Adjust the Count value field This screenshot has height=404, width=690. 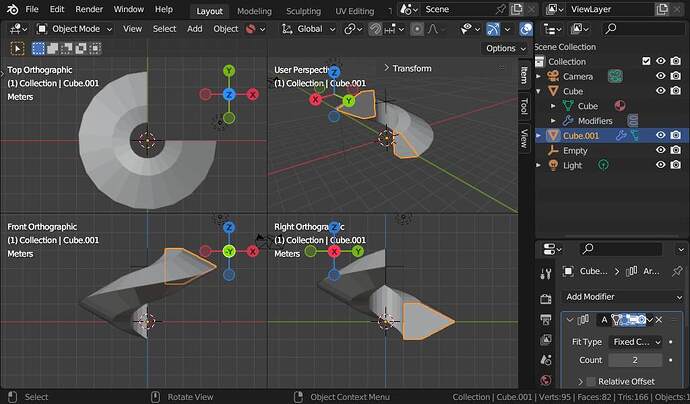pos(635,360)
